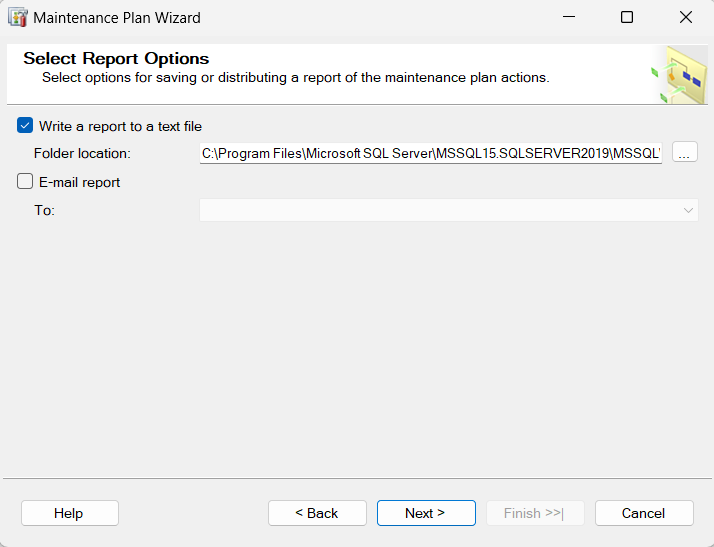Image resolution: width=714 pixels, height=547 pixels.
Task: Browse for folder using the ellipsis button
Action: tap(684, 152)
